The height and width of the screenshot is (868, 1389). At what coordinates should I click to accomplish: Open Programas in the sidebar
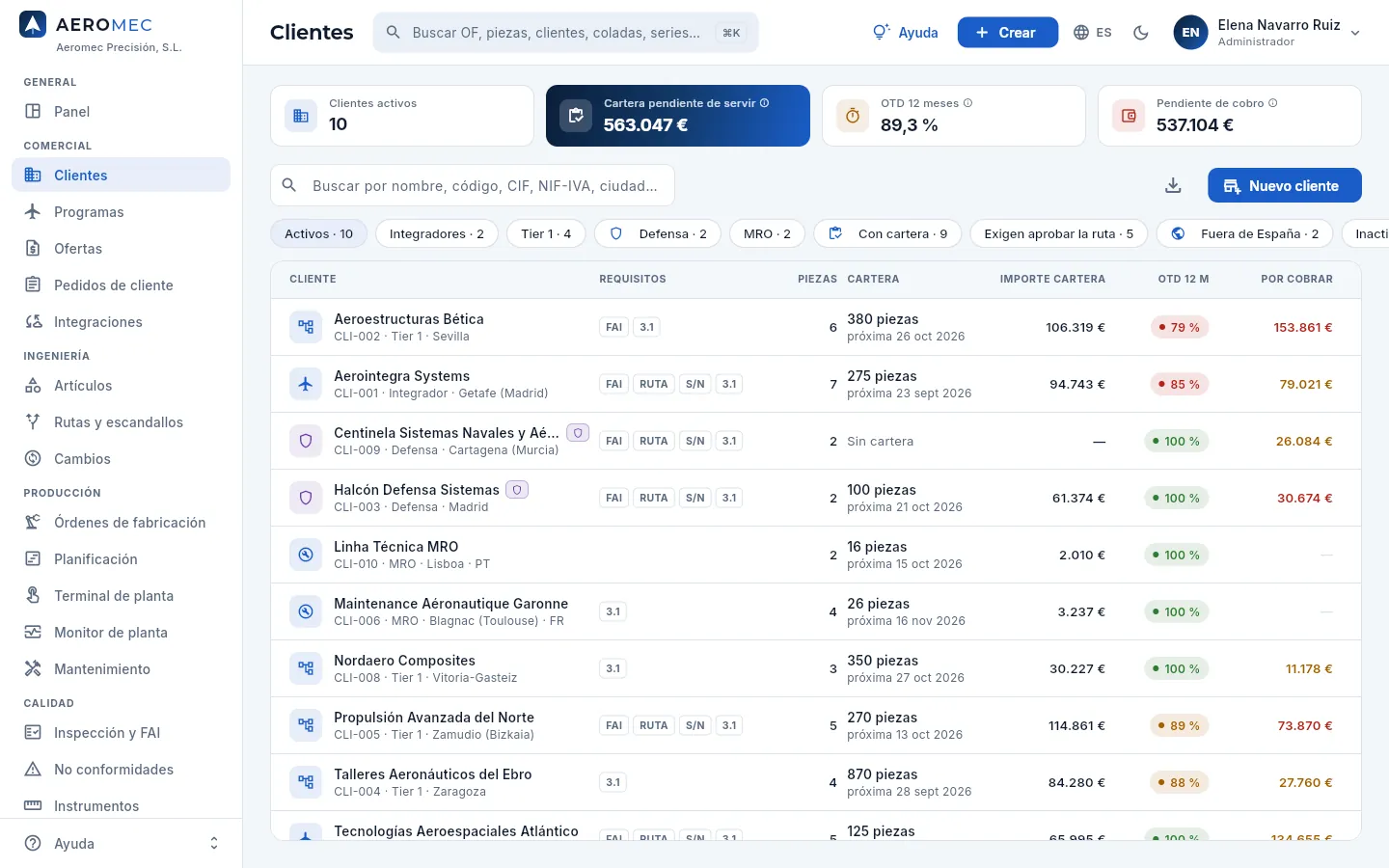[121, 212]
